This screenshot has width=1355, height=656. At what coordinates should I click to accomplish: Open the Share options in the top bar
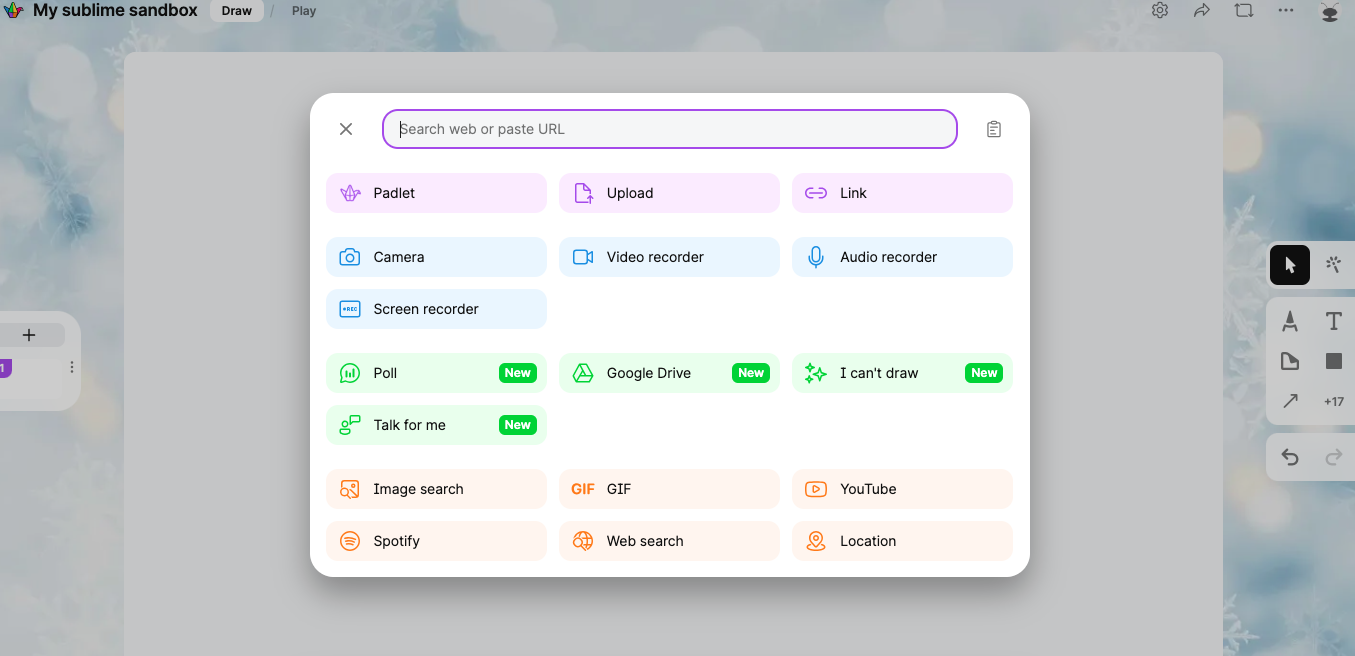click(x=1201, y=10)
